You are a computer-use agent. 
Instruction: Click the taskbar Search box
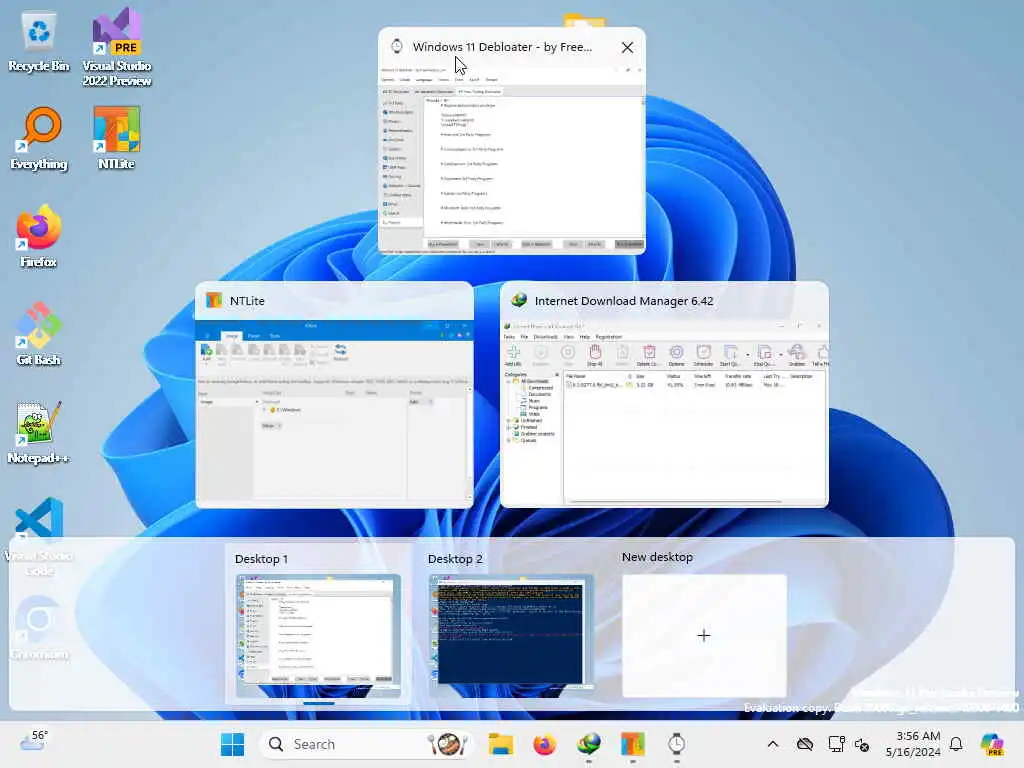pos(366,744)
